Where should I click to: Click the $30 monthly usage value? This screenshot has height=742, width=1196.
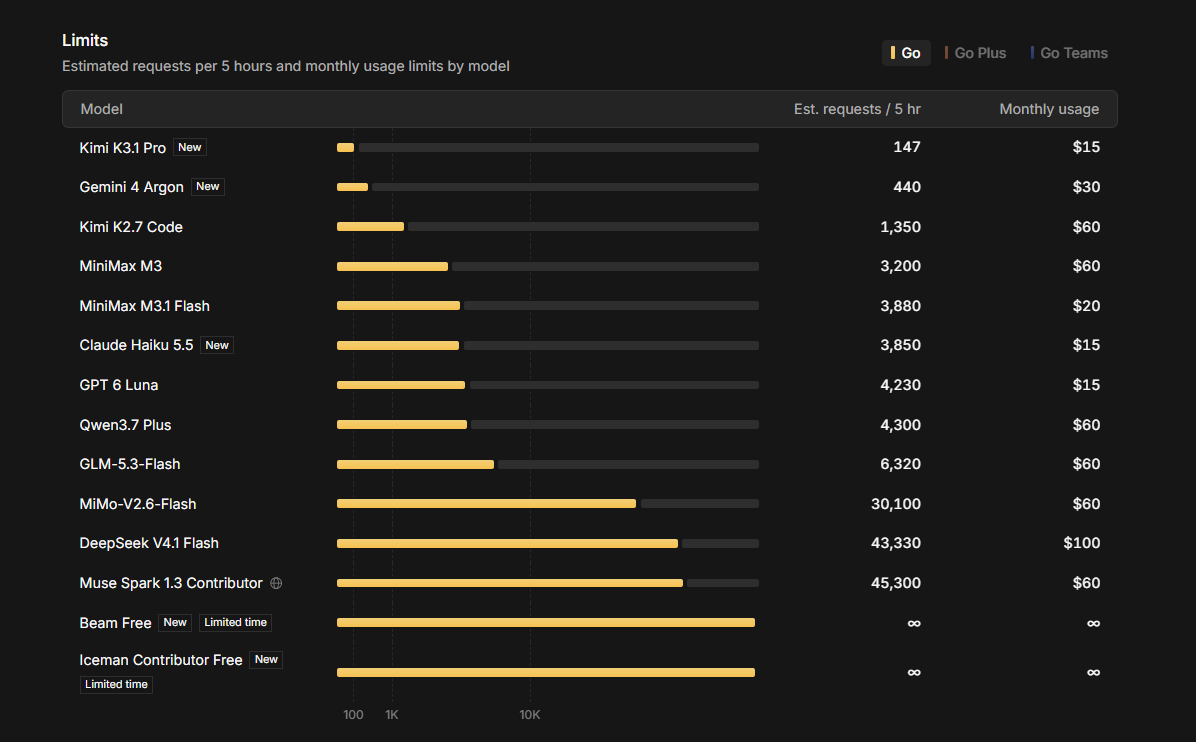1086,187
